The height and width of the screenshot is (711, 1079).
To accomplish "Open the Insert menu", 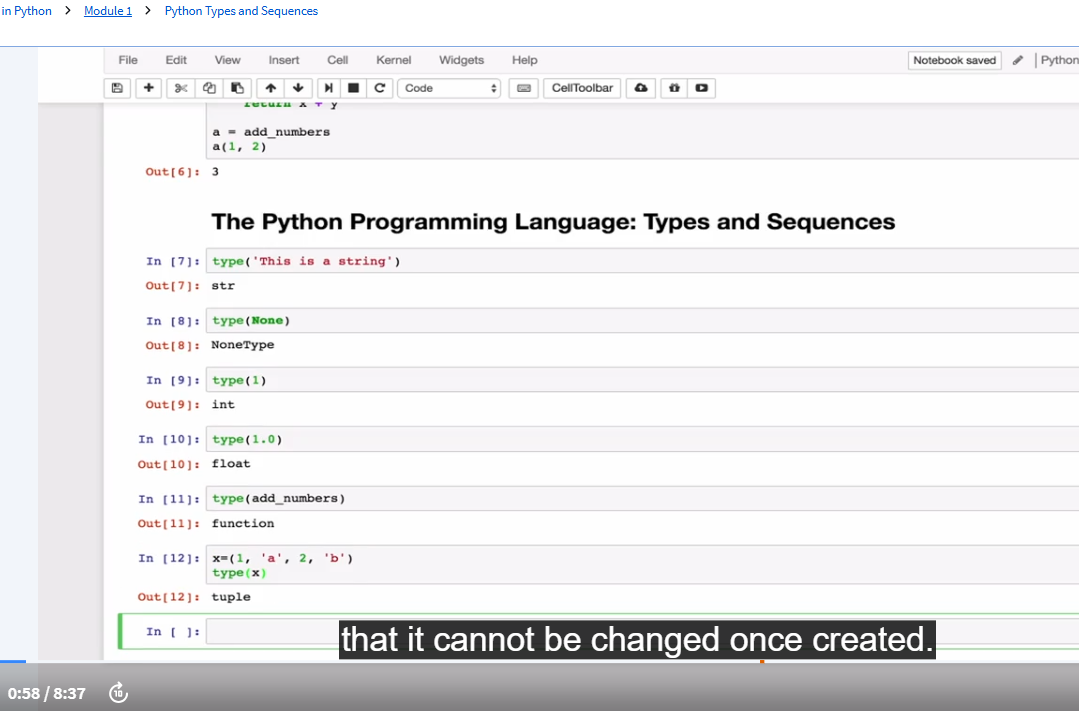I will [284, 60].
